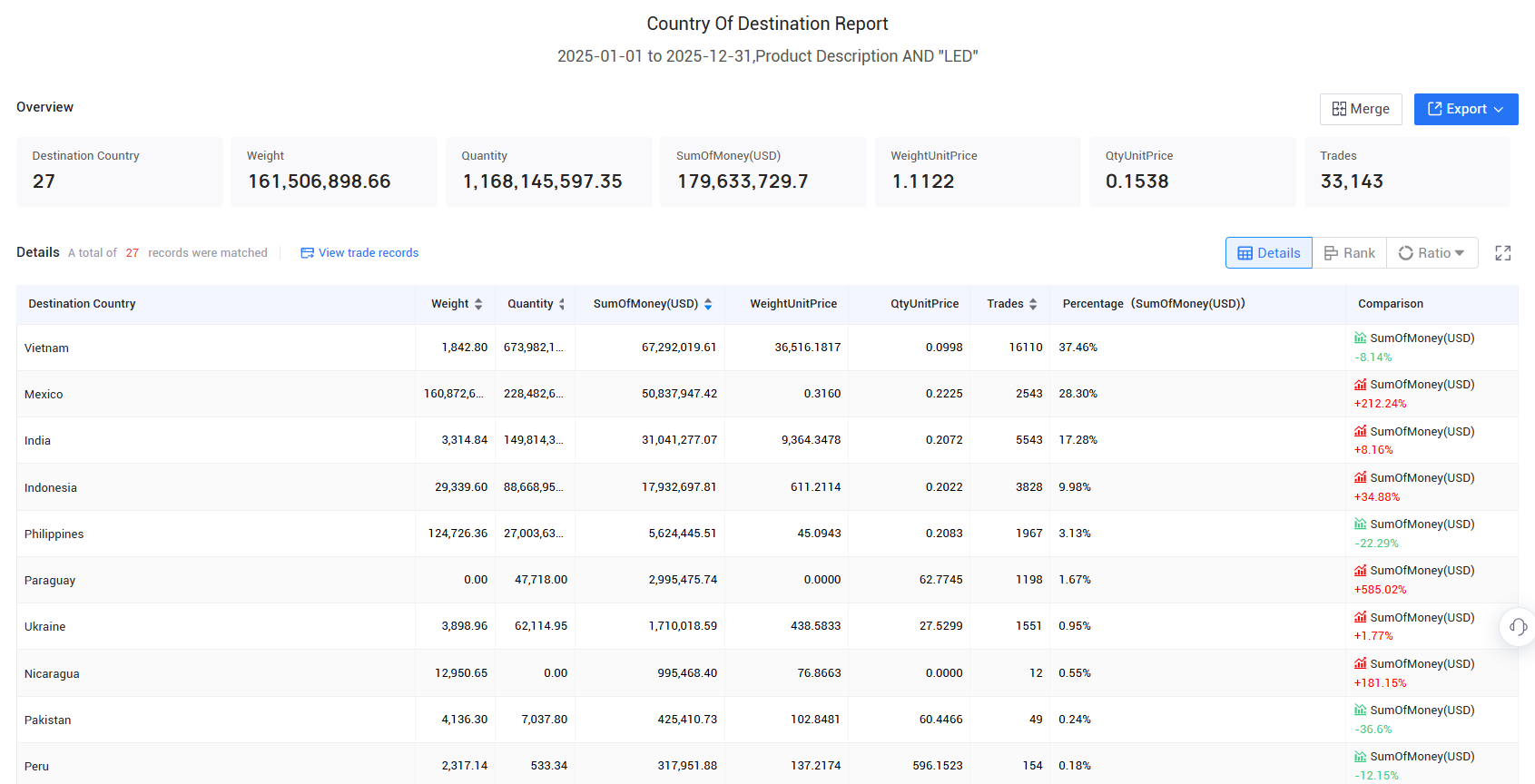Switch to the Rank tab

pyautogui.click(x=1350, y=253)
